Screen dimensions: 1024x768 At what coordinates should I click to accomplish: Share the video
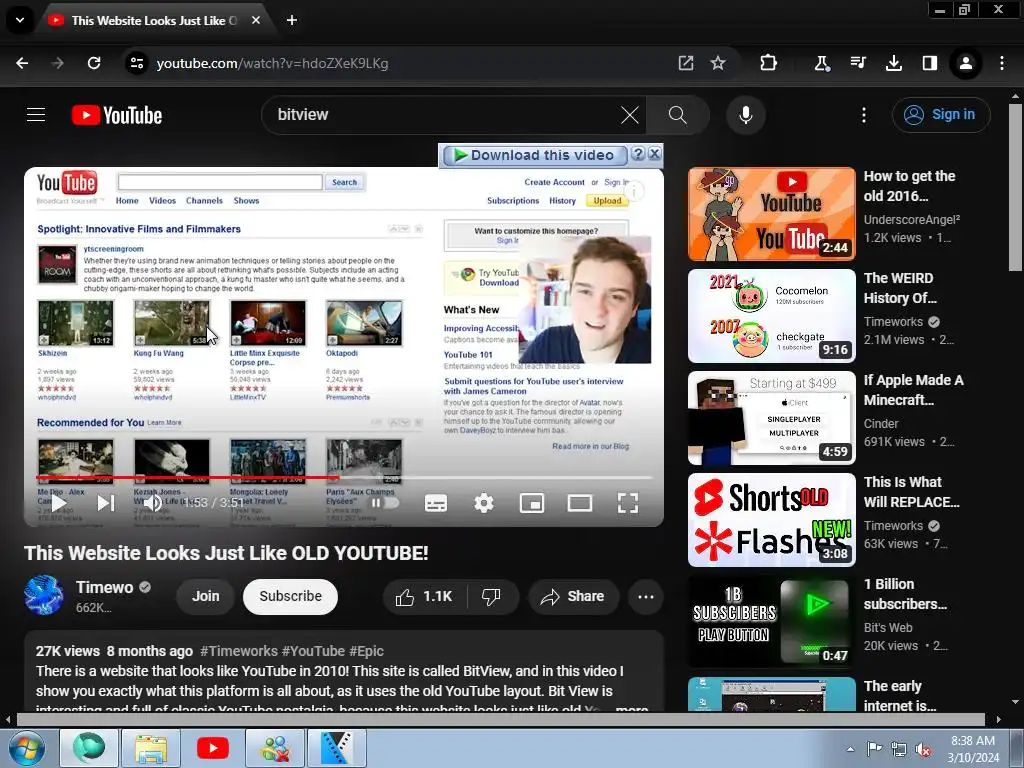point(573,597)
